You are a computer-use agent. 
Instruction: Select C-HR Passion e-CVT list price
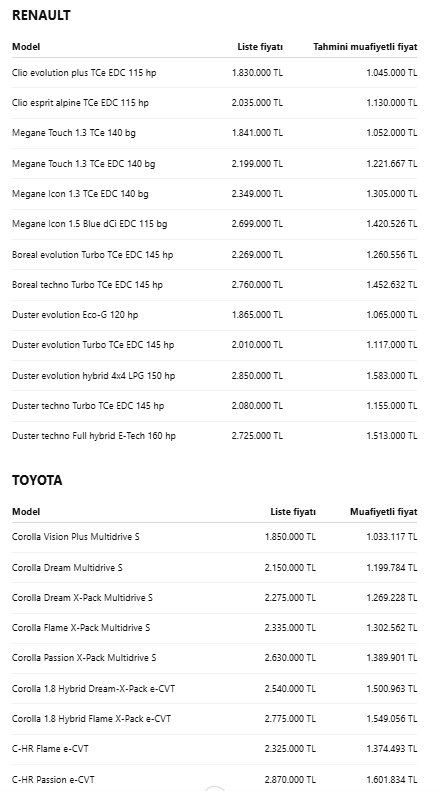(x=290, y=779)
